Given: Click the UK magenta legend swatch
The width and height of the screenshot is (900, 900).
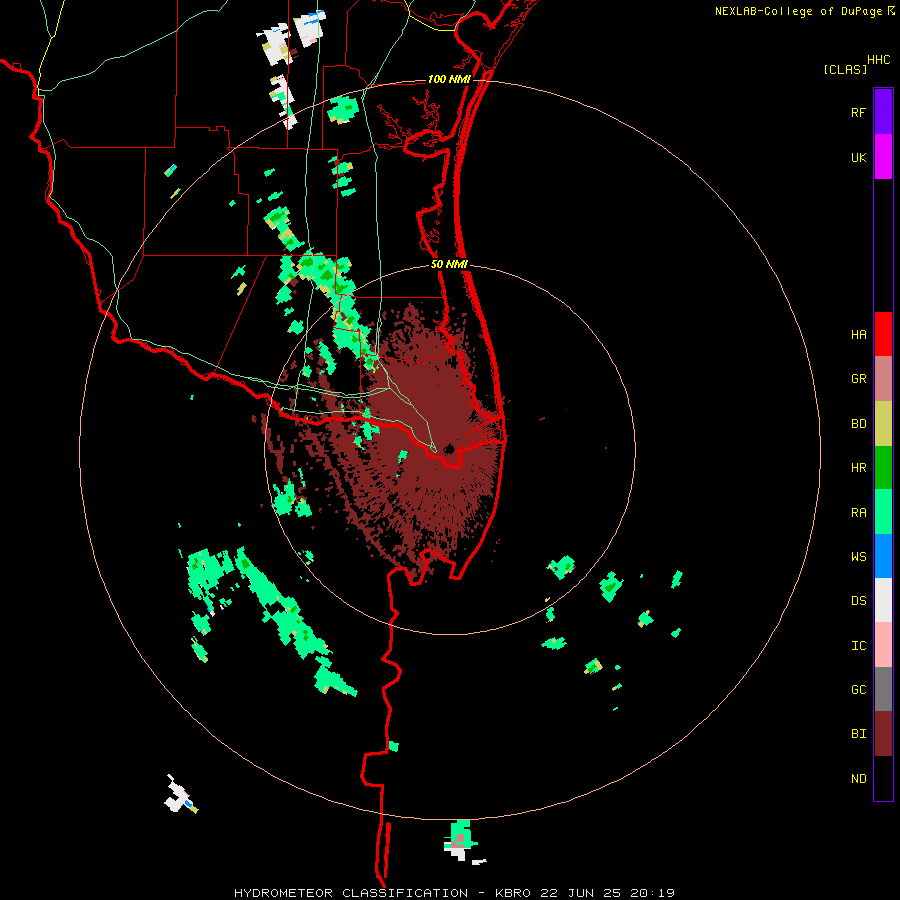Looking at the screenshot, I should [883, 157].
